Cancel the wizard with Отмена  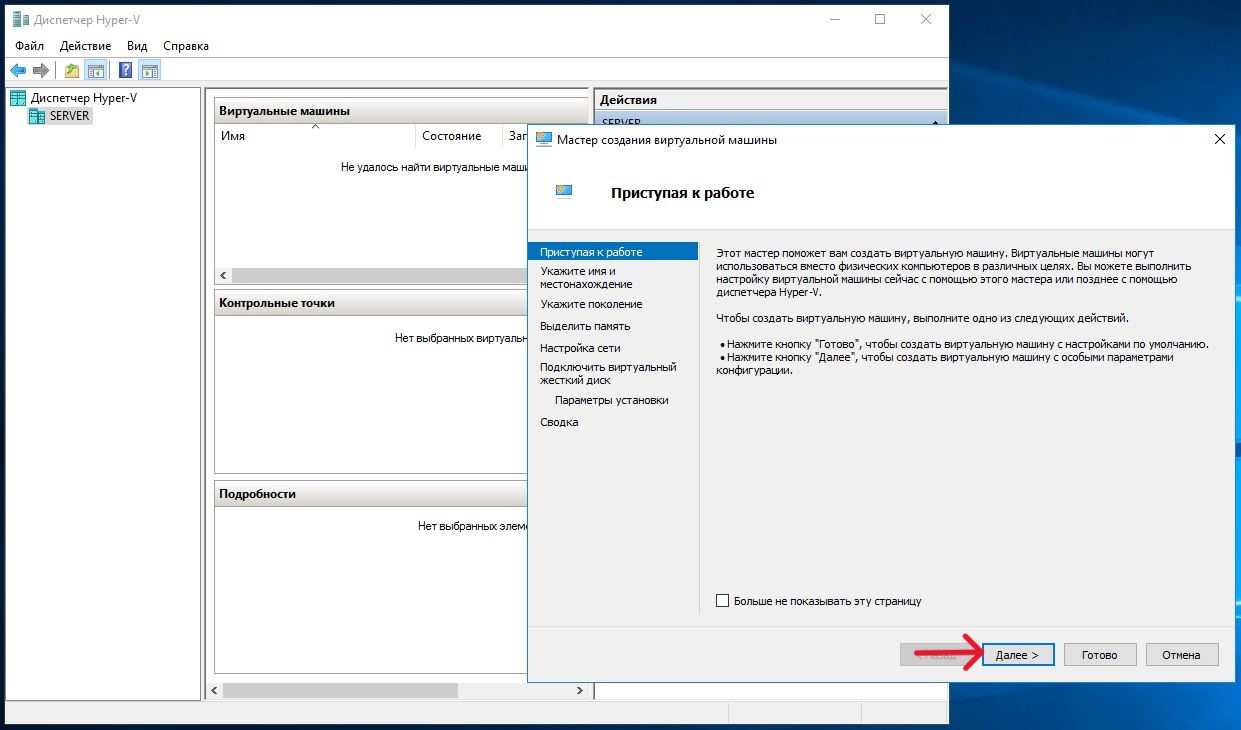coord(1181,655)
